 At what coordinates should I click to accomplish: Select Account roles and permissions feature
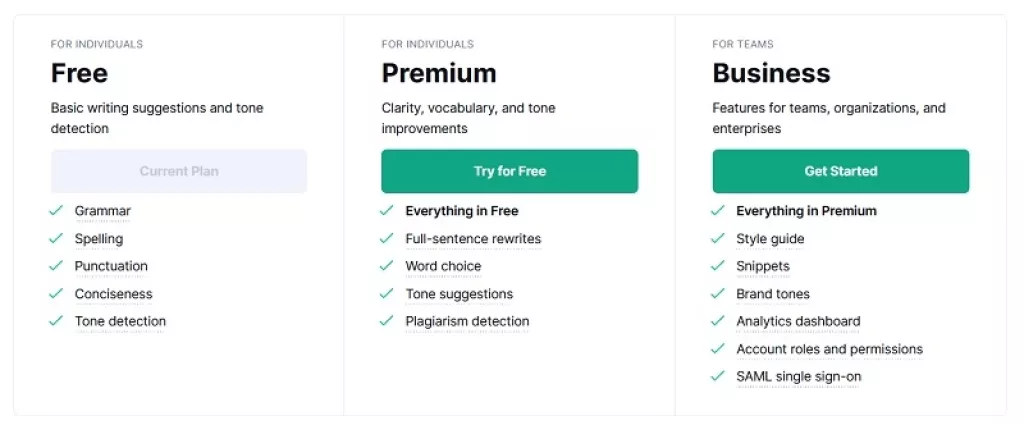click(x=829, y=349)
